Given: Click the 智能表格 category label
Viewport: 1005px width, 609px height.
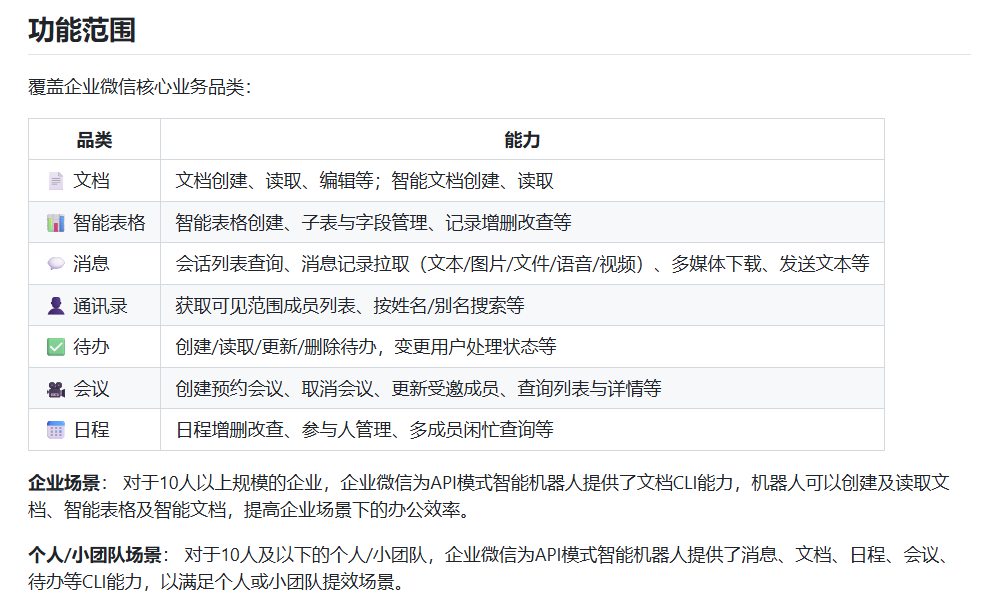Looking at the screenshot, I should tap(109, 222).
